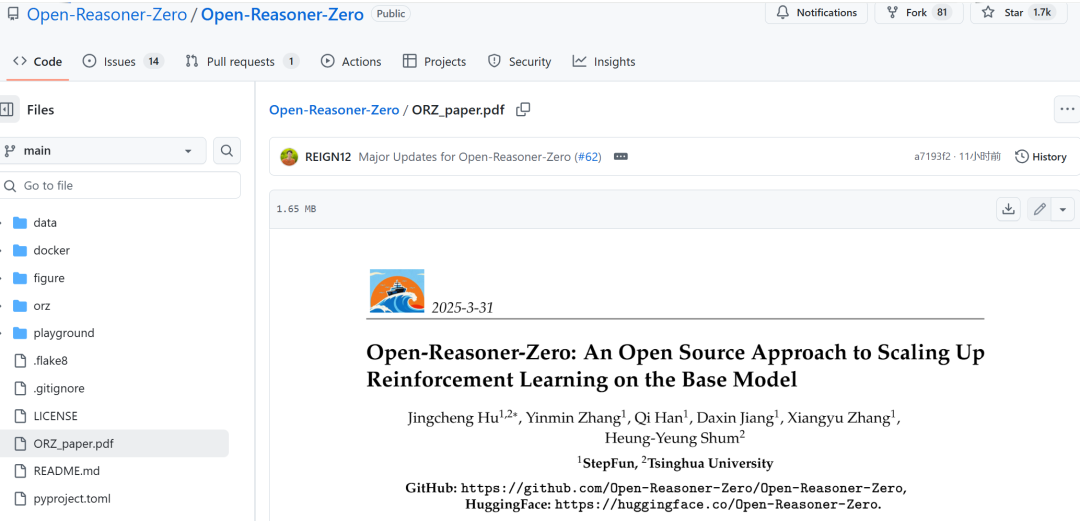Image resolution: width=1080 pixels, height=521 pixels.
Task: Open the Insights tab
Action: tap(603, 61)
